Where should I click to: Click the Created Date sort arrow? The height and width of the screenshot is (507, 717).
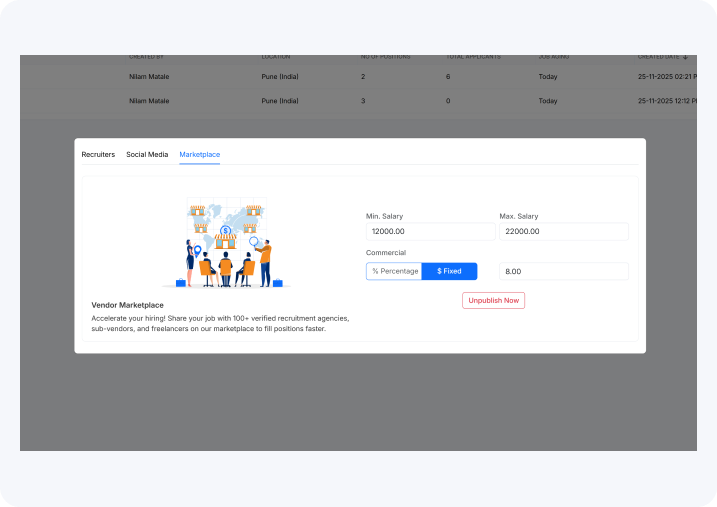(685, 58)
